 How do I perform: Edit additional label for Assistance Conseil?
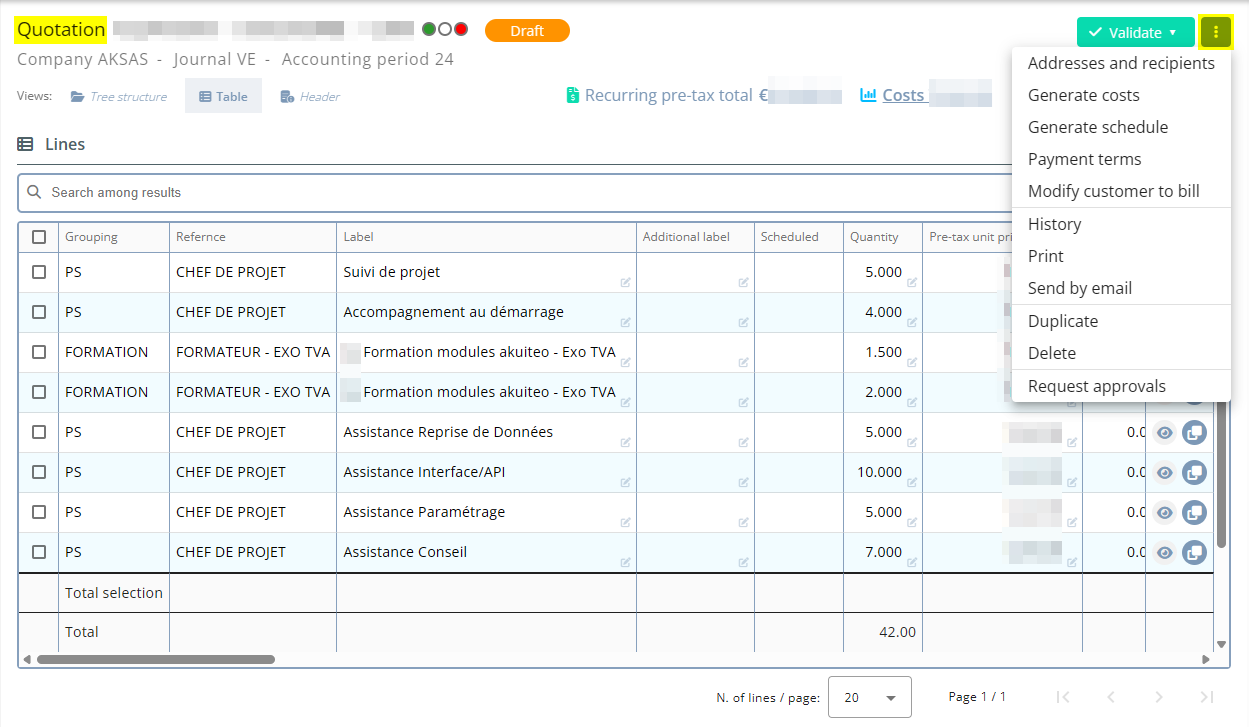(x=743, y=562)
